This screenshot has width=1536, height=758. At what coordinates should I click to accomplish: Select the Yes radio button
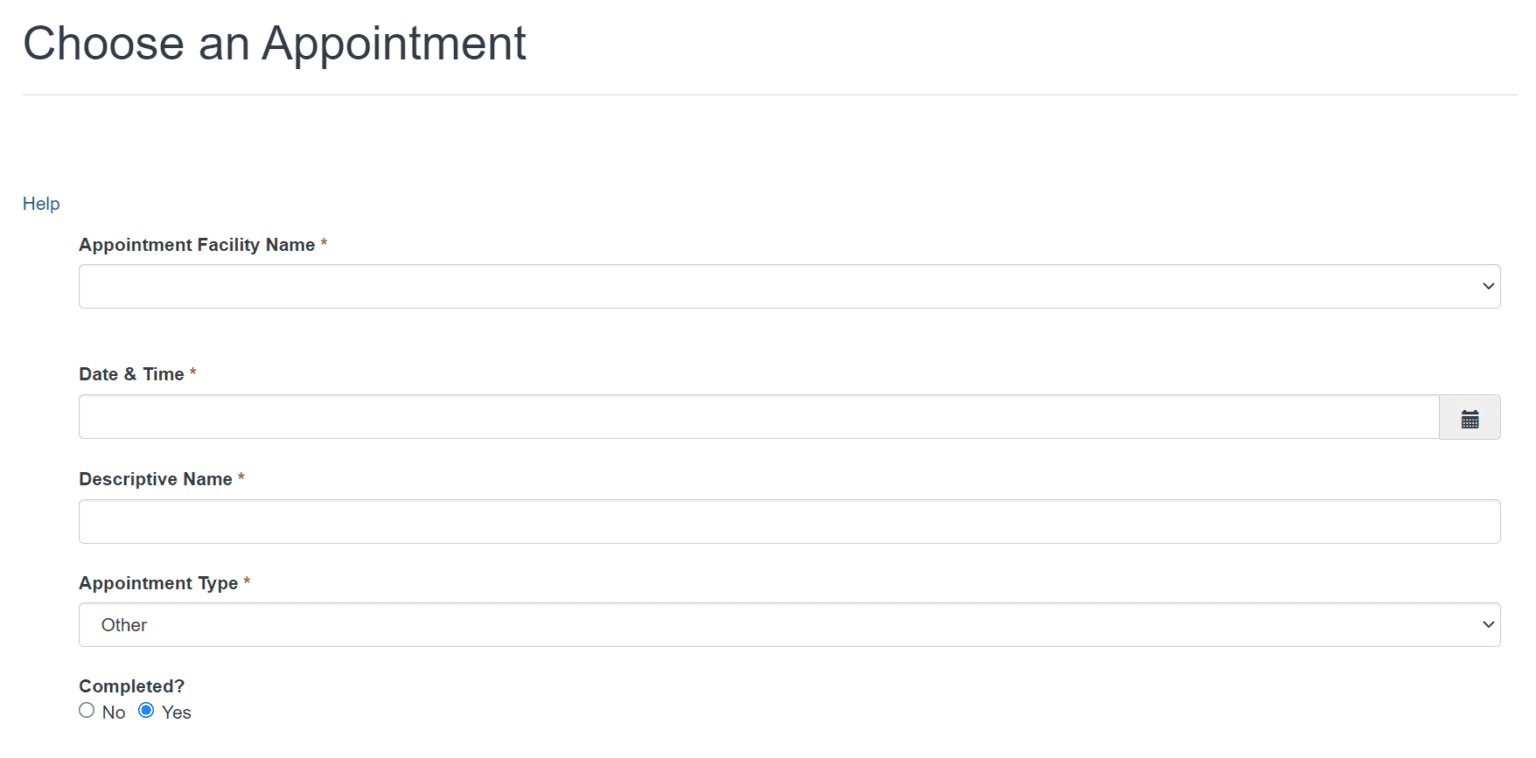pos(146,711)
